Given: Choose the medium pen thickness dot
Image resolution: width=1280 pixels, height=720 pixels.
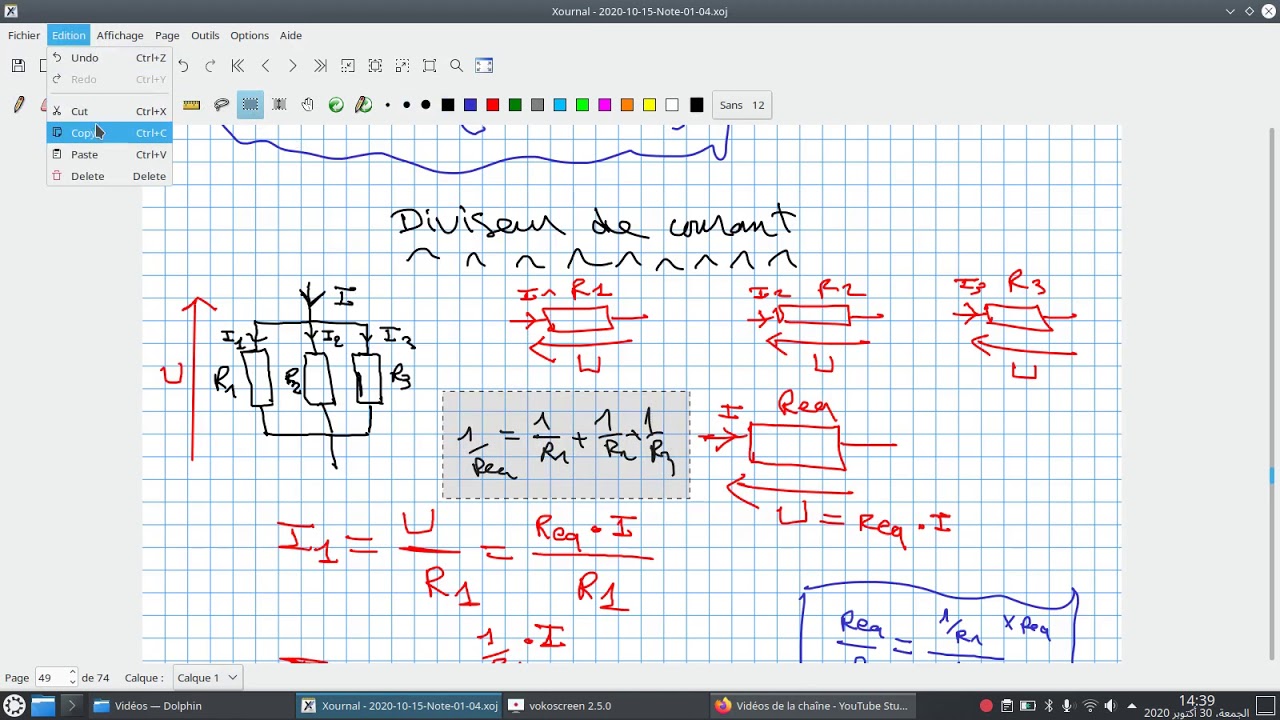Looking at the screenshot, I should (406, 105).
